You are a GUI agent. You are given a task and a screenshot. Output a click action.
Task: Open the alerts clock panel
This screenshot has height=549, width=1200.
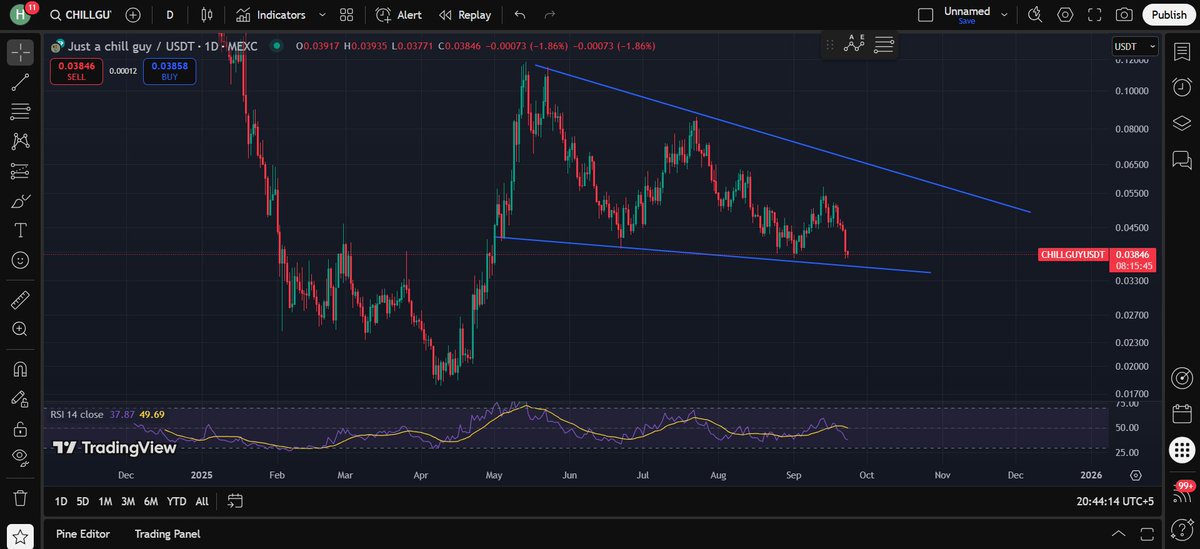(x=1181, y=87)
